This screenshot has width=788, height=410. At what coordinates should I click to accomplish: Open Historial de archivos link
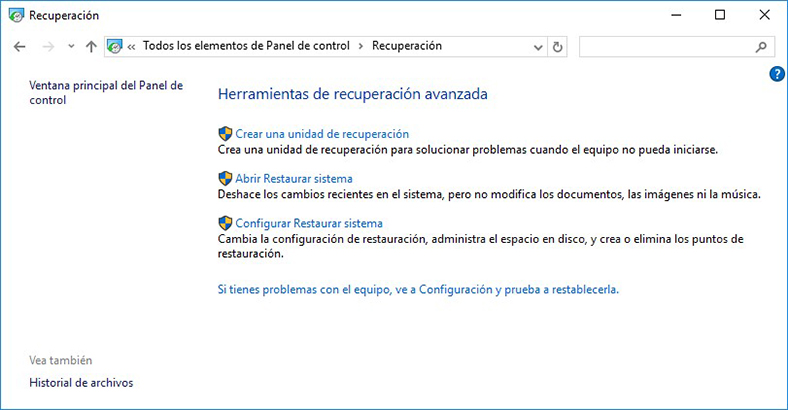tap(81, 383)
